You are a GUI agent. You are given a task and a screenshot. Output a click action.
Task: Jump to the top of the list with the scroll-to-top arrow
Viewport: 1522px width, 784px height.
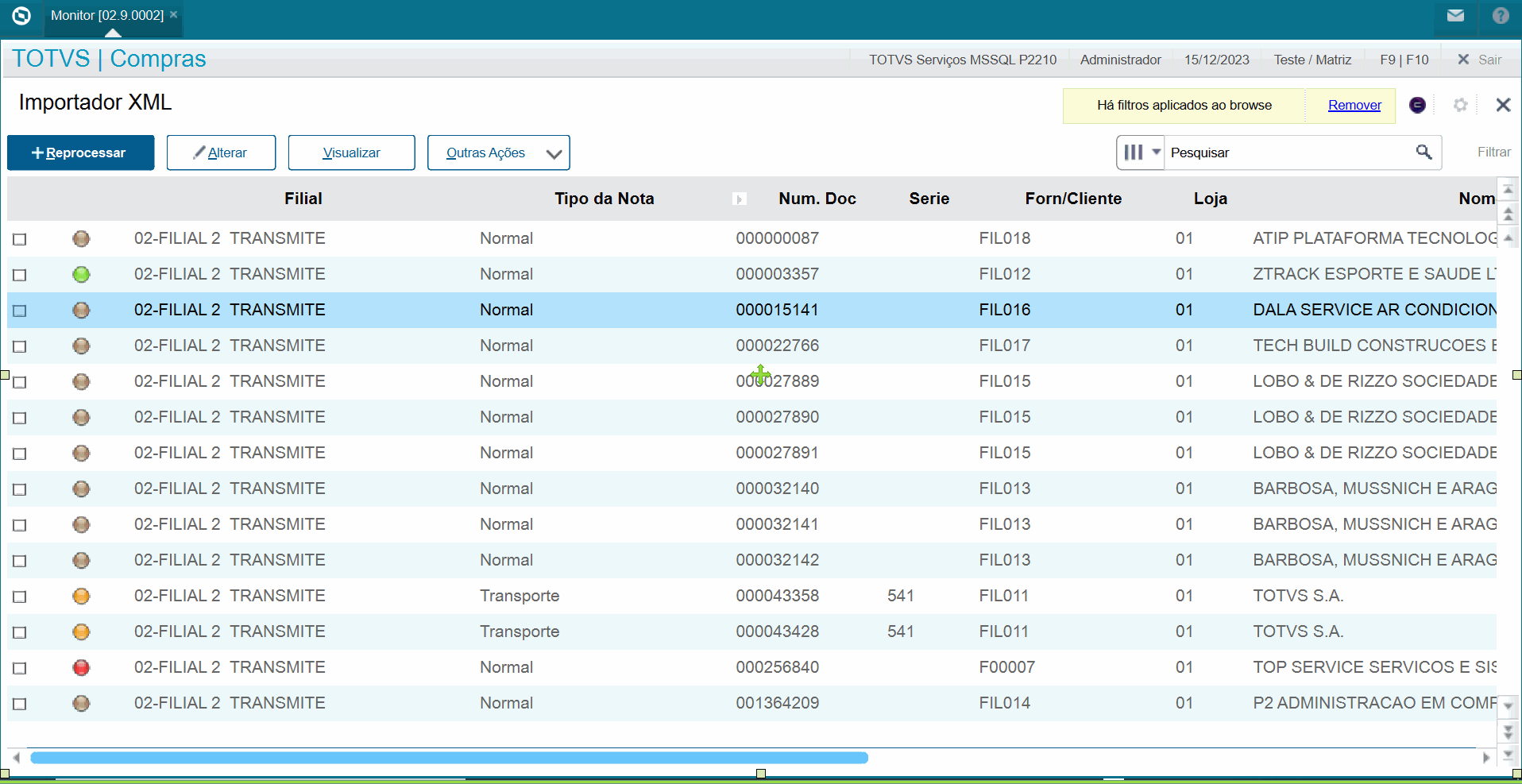pos(1508,189)
